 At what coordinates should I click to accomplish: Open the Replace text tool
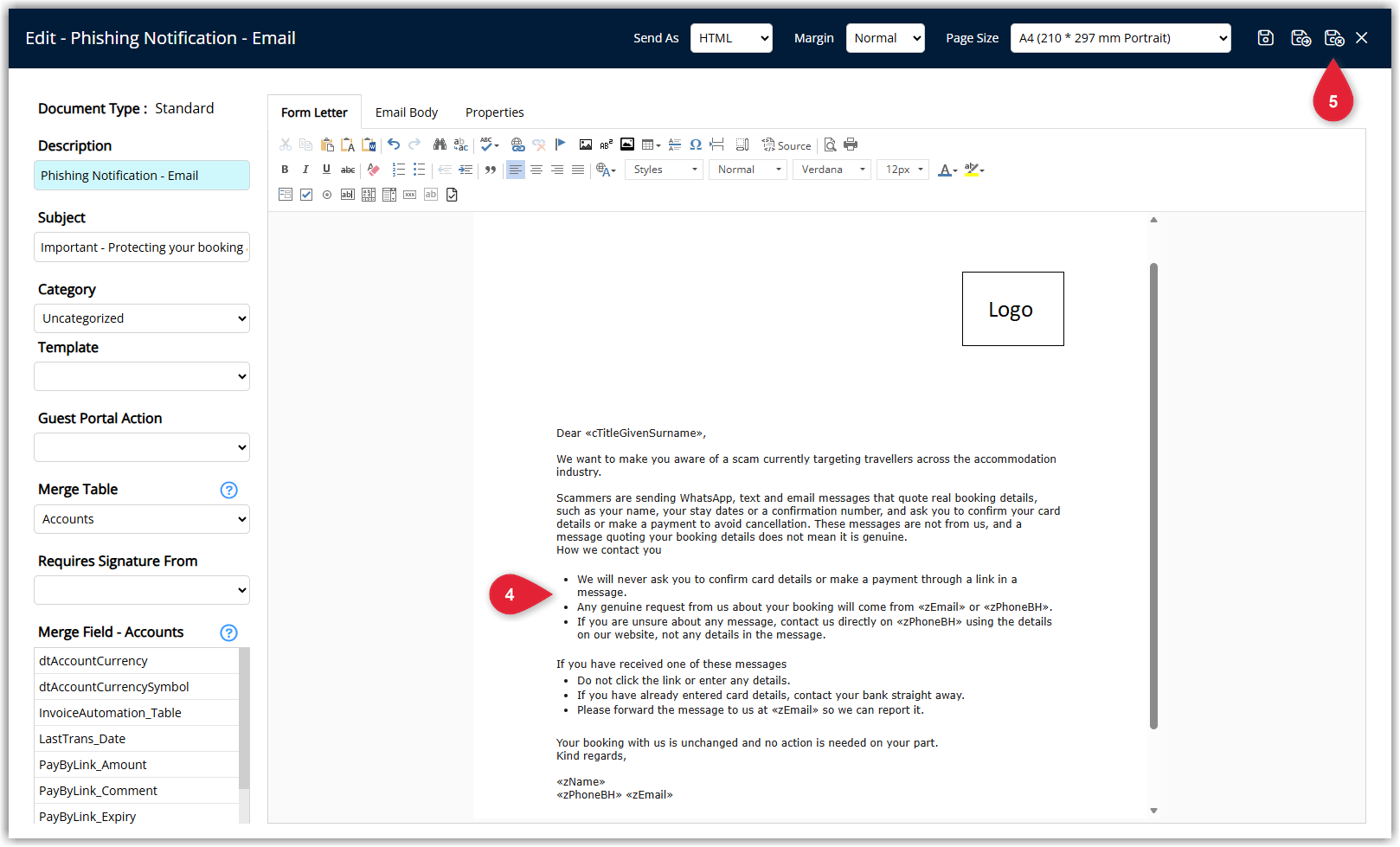461,144
